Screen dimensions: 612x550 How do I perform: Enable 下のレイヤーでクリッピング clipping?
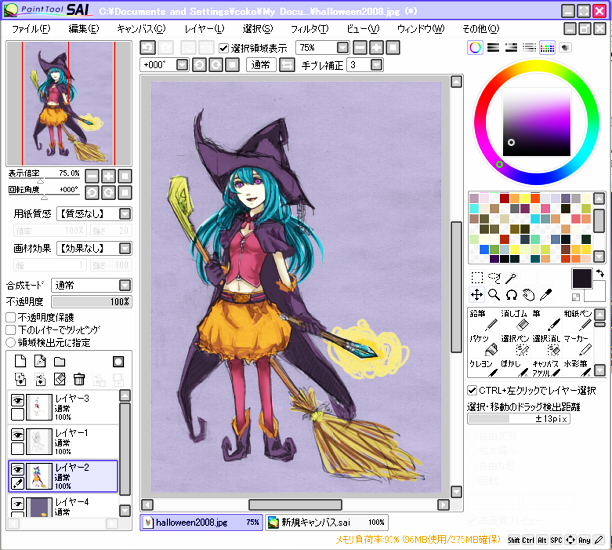tap(11, 330)
